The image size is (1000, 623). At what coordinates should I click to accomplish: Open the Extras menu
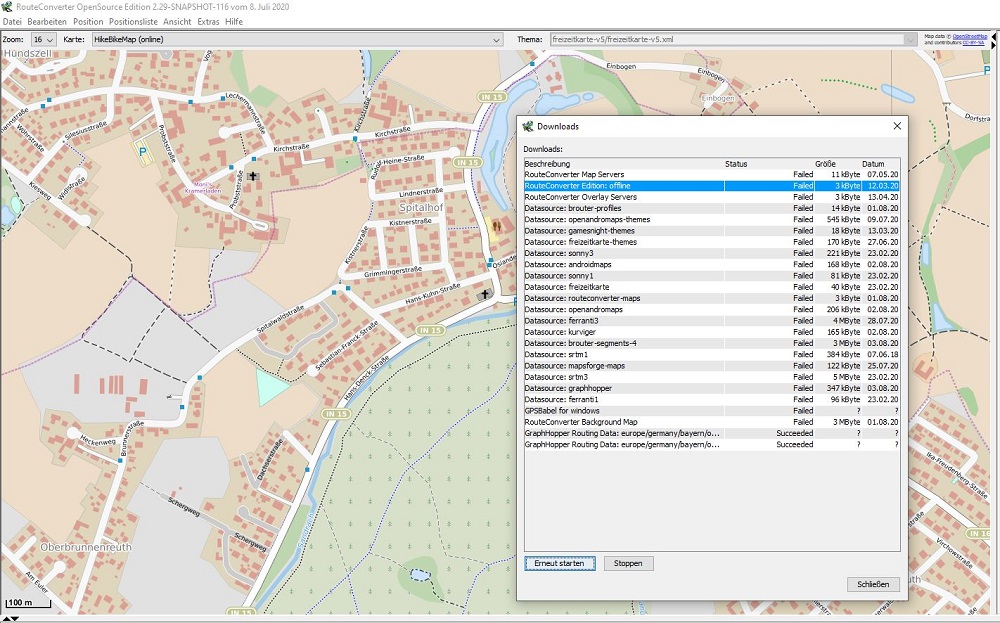click(208, 22)
